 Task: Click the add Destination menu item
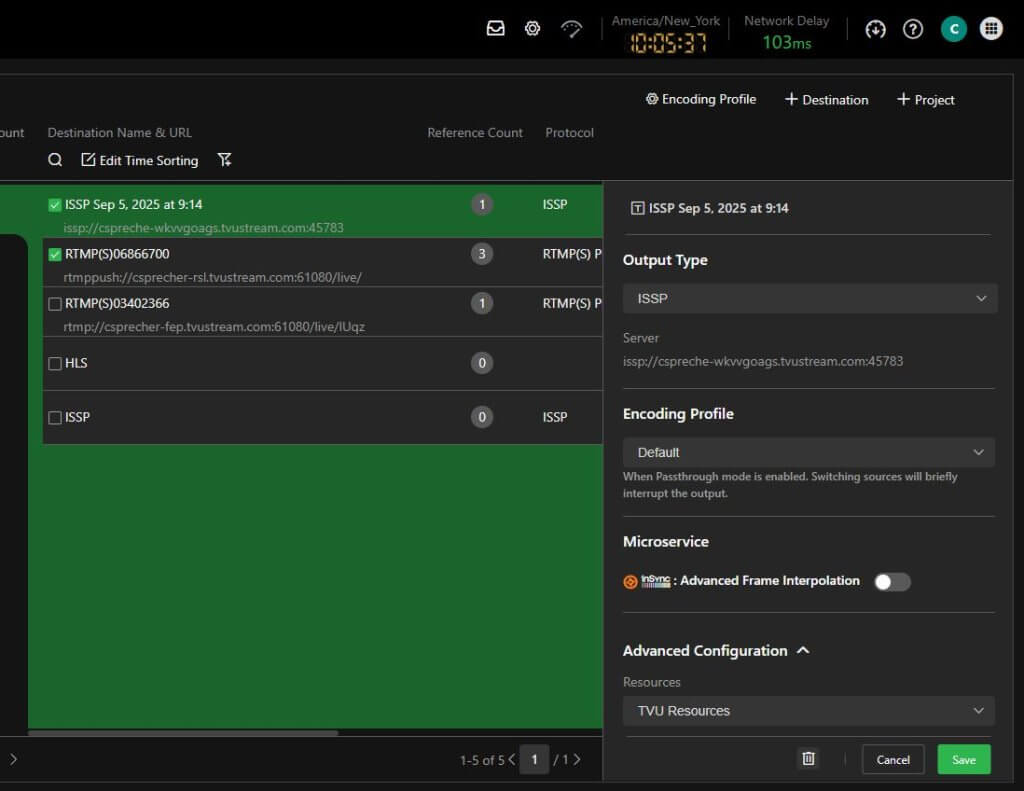coord(826,100)
